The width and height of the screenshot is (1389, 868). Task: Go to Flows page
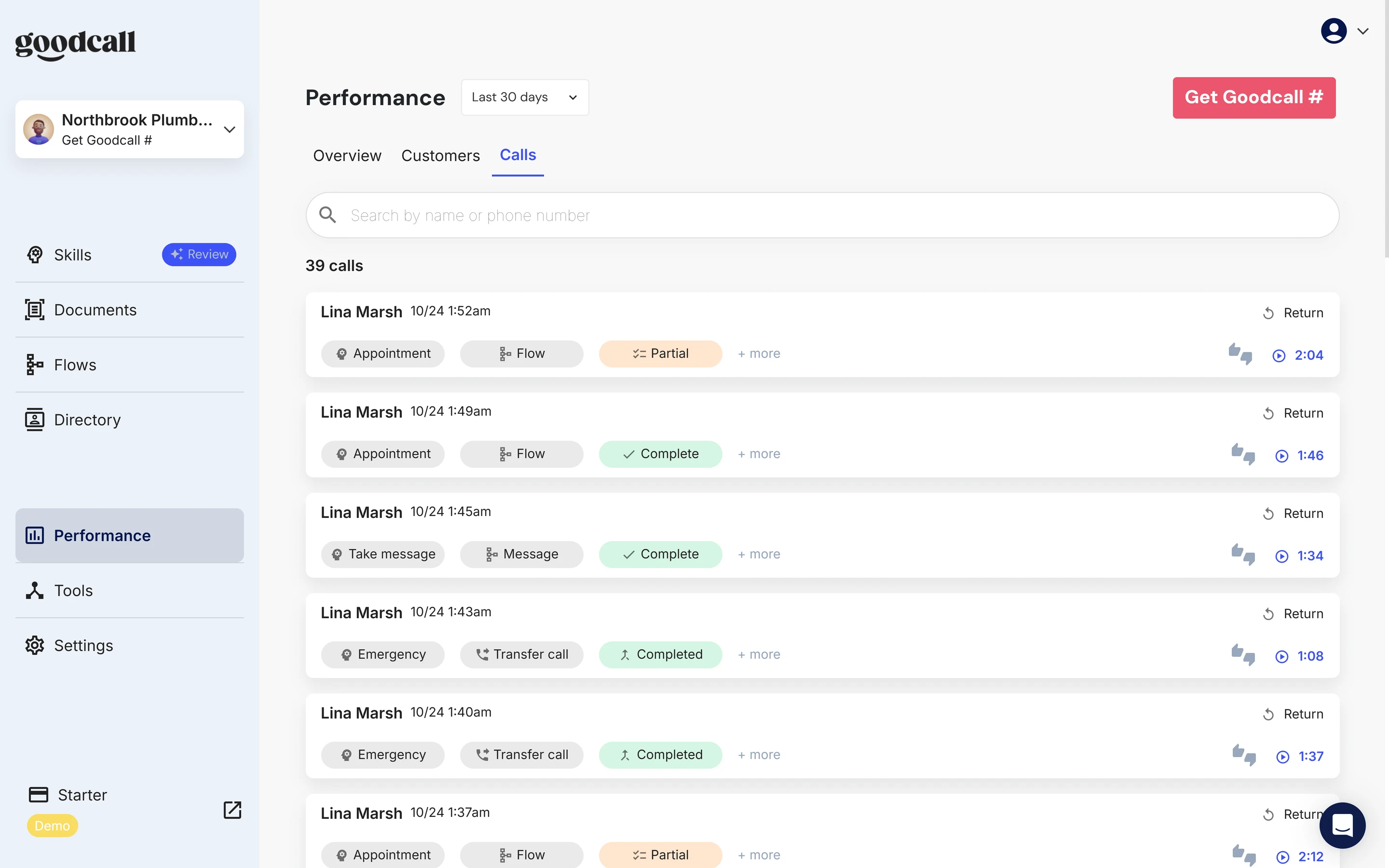(x=61, y=365)
